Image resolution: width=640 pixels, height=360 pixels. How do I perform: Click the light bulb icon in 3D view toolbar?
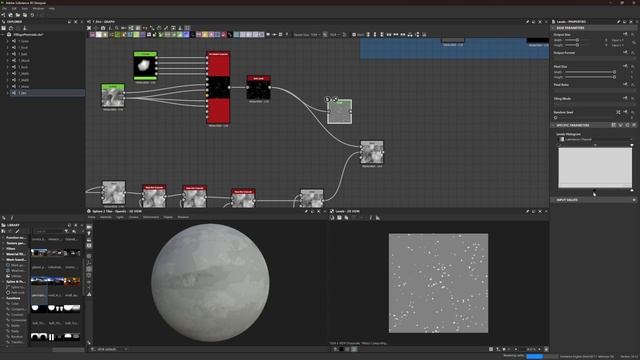[x=89, y=233]
